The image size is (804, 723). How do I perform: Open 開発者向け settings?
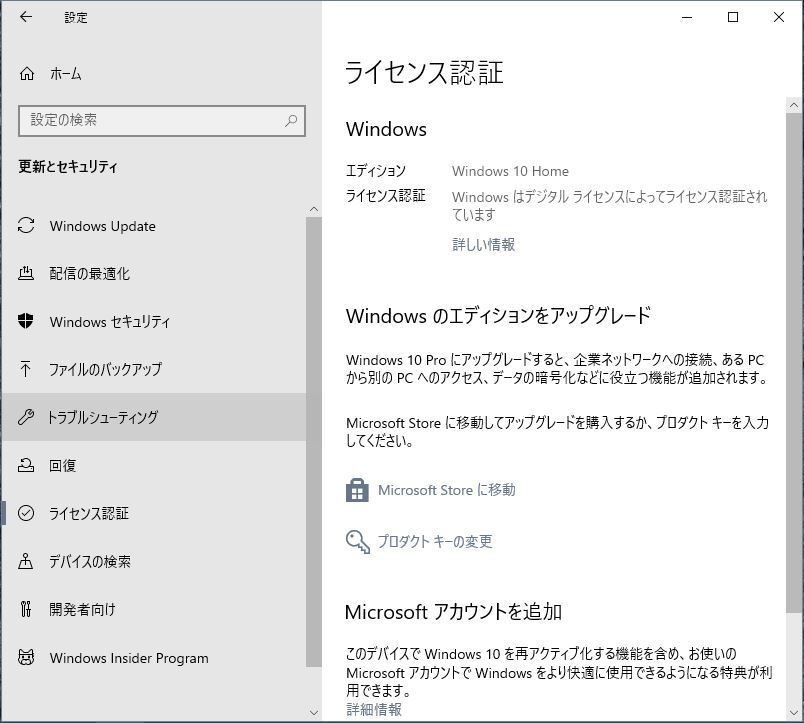(154, 609)
